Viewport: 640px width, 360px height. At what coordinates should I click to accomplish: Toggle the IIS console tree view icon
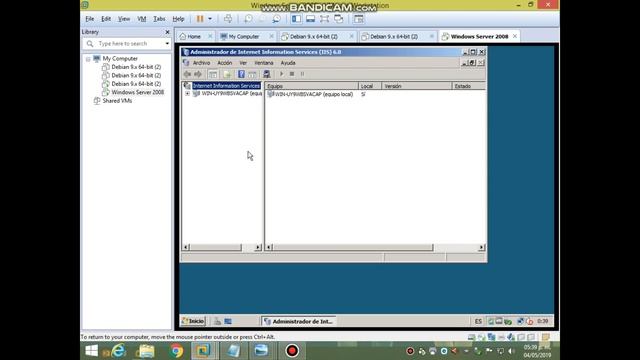coord(213,74)
